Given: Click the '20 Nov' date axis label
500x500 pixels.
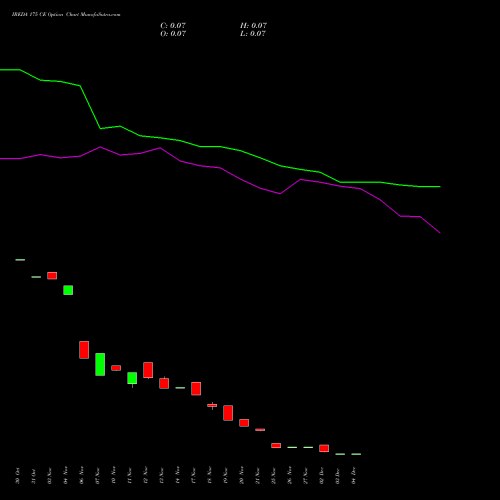Looking at the screenshot, I should [242, 476].
